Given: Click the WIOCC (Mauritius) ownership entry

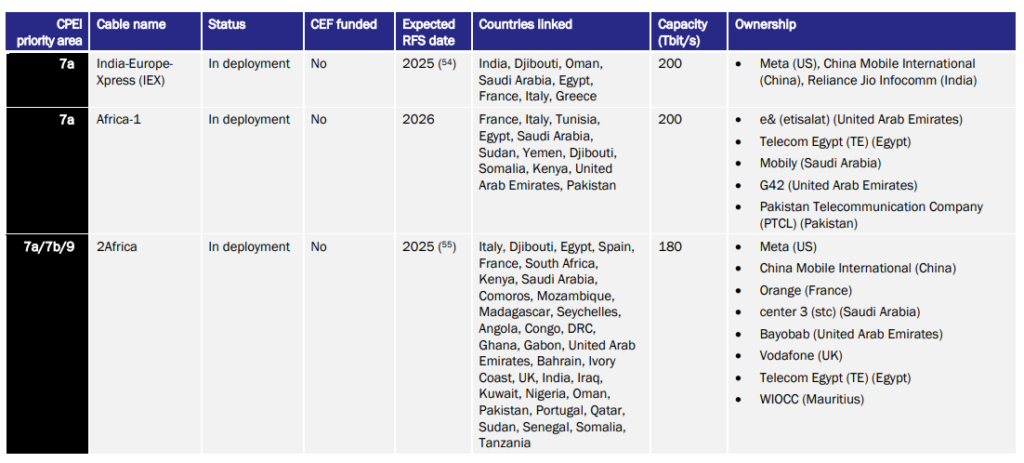Looking at the screenshot, I should [x=812, y=400].
